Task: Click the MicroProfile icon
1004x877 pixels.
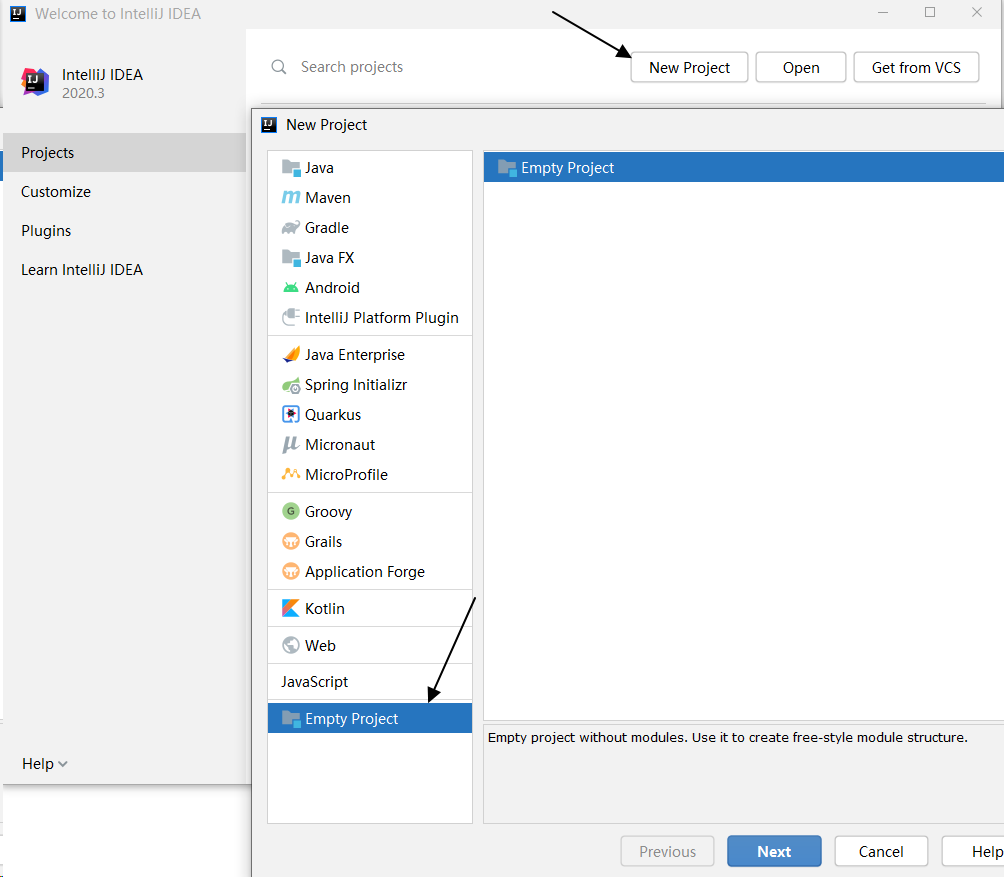Action: 291,474
